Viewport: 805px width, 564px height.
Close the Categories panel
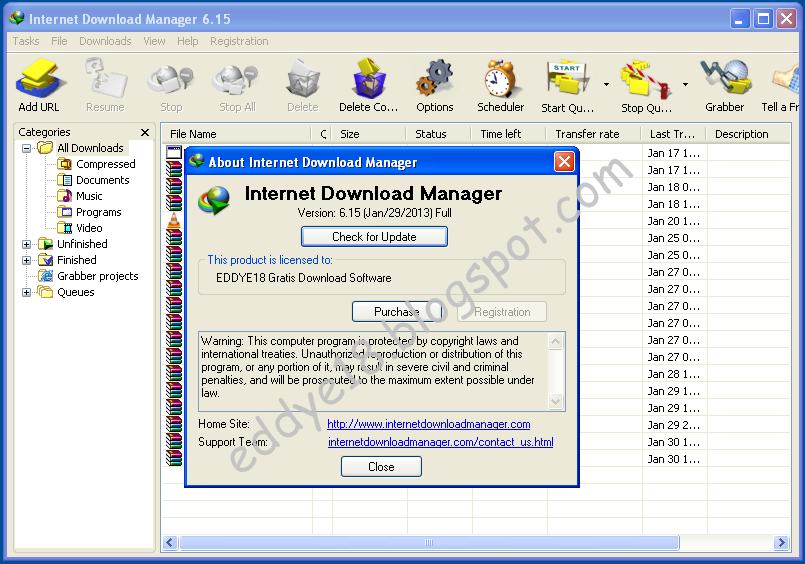coord(145,132)
